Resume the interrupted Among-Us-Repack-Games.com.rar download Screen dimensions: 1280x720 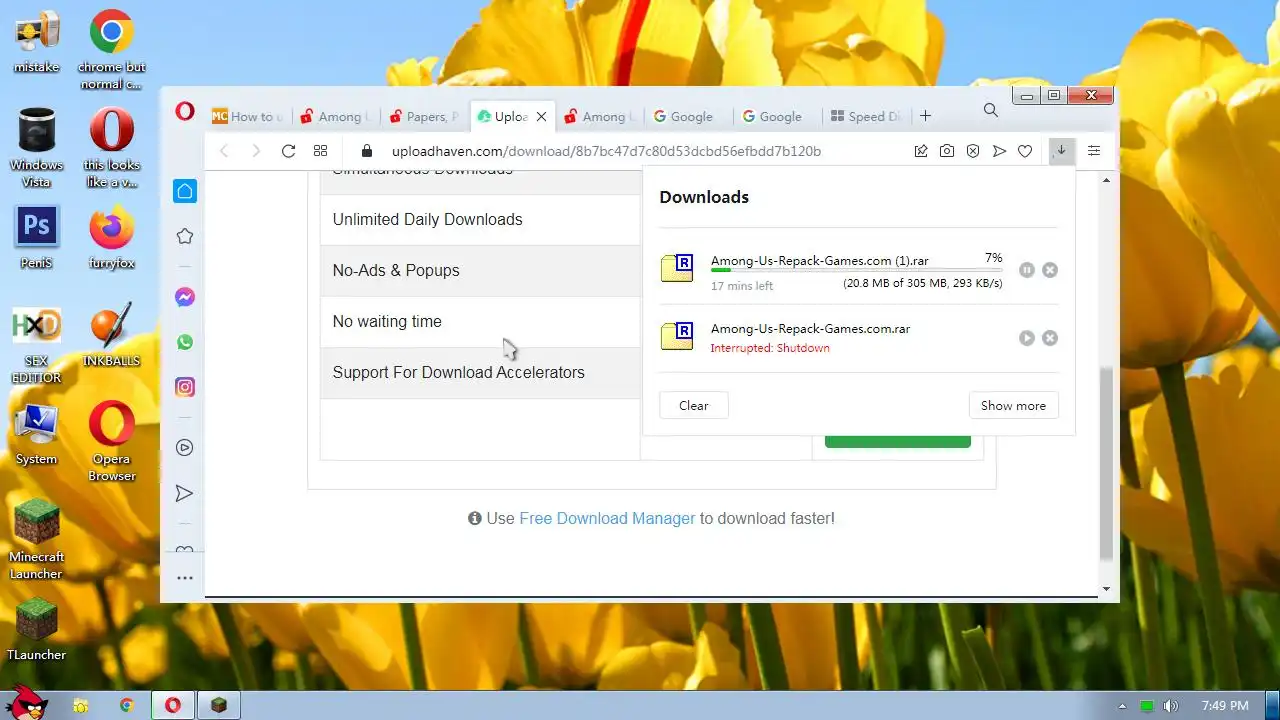1026,338
